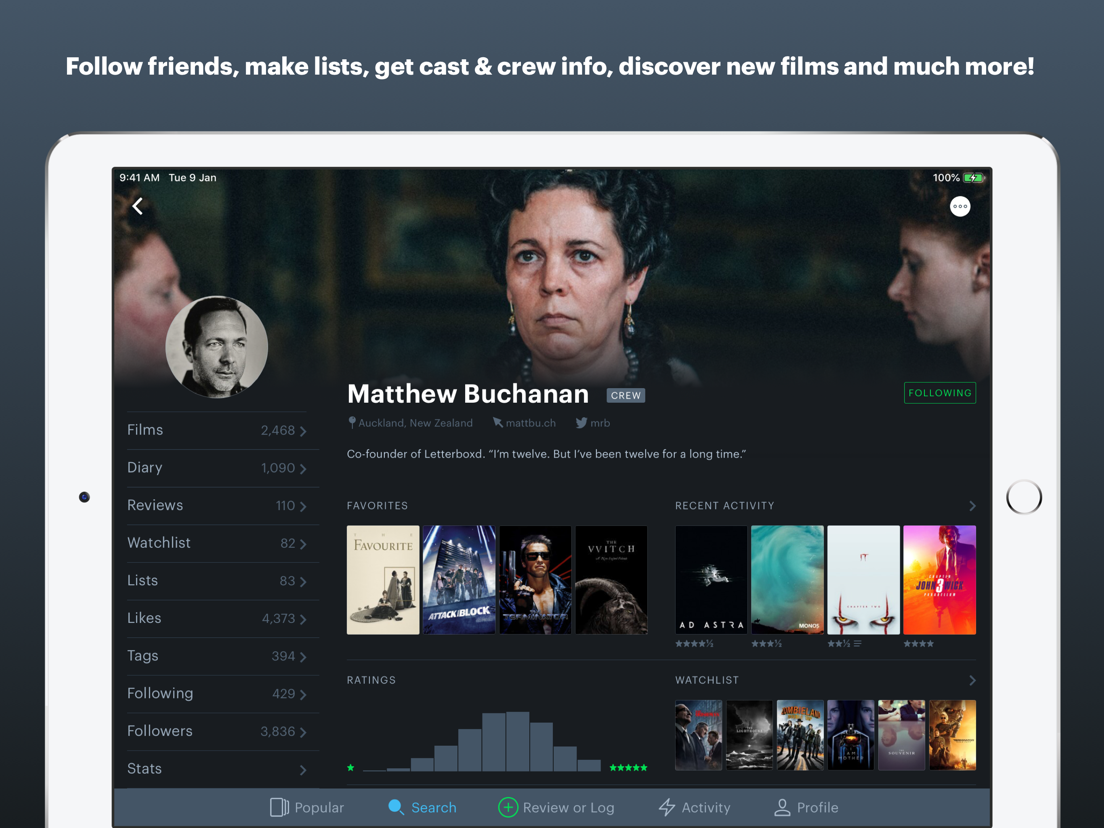Viewport: 1104px width, 828px height.
Task: Open the Ad Astra poster
Action: (x=711, y=579)
